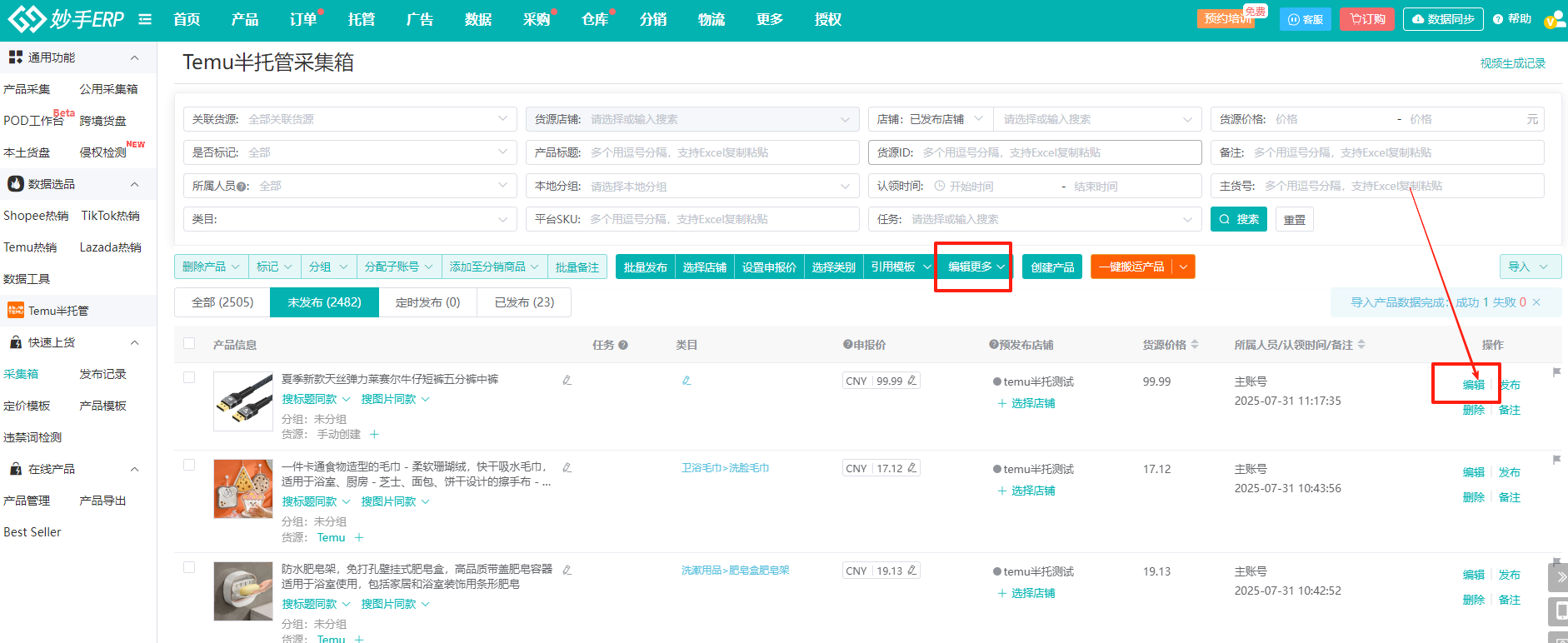Open the Temu半托管 sidebar item icon

16,311
